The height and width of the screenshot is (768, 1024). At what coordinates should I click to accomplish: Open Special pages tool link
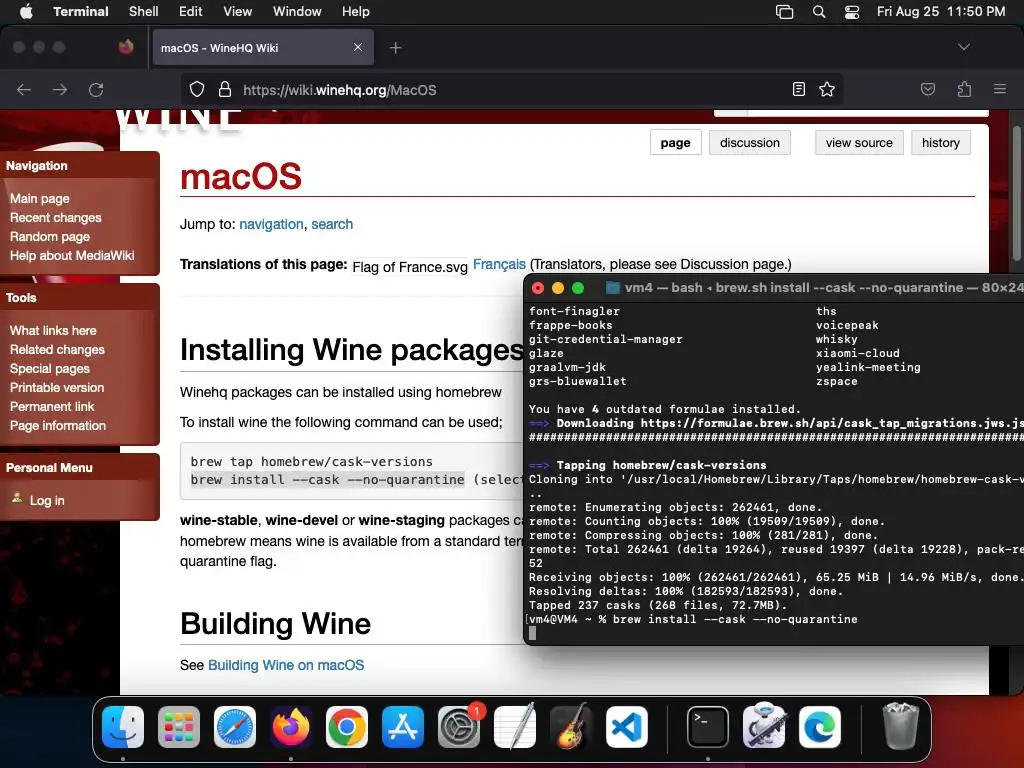tap(50, 368)
